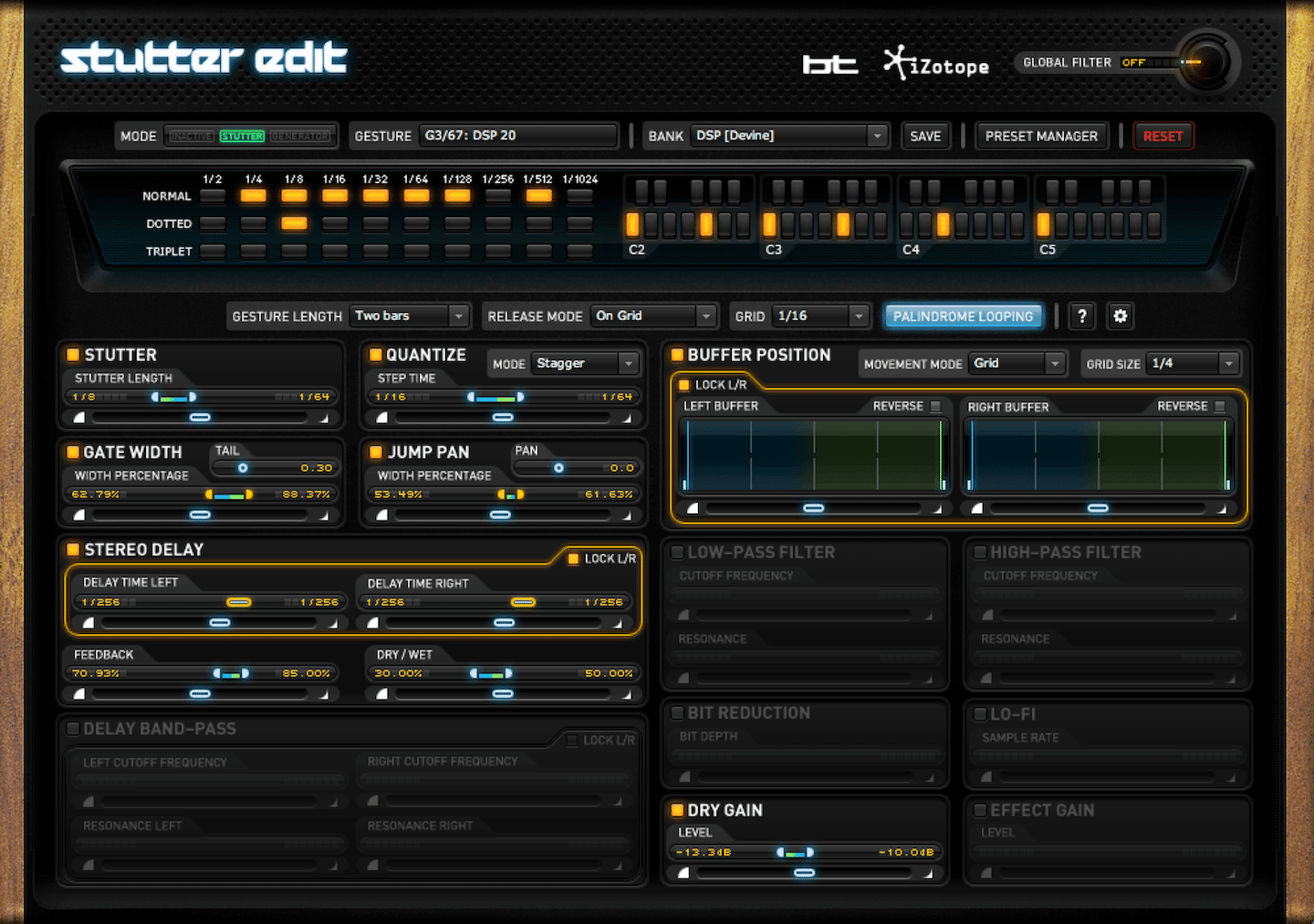Click the left ramp icon under Left Buffer
Image resolution: width=1314 pixels, height=924 pixels.
693,508
